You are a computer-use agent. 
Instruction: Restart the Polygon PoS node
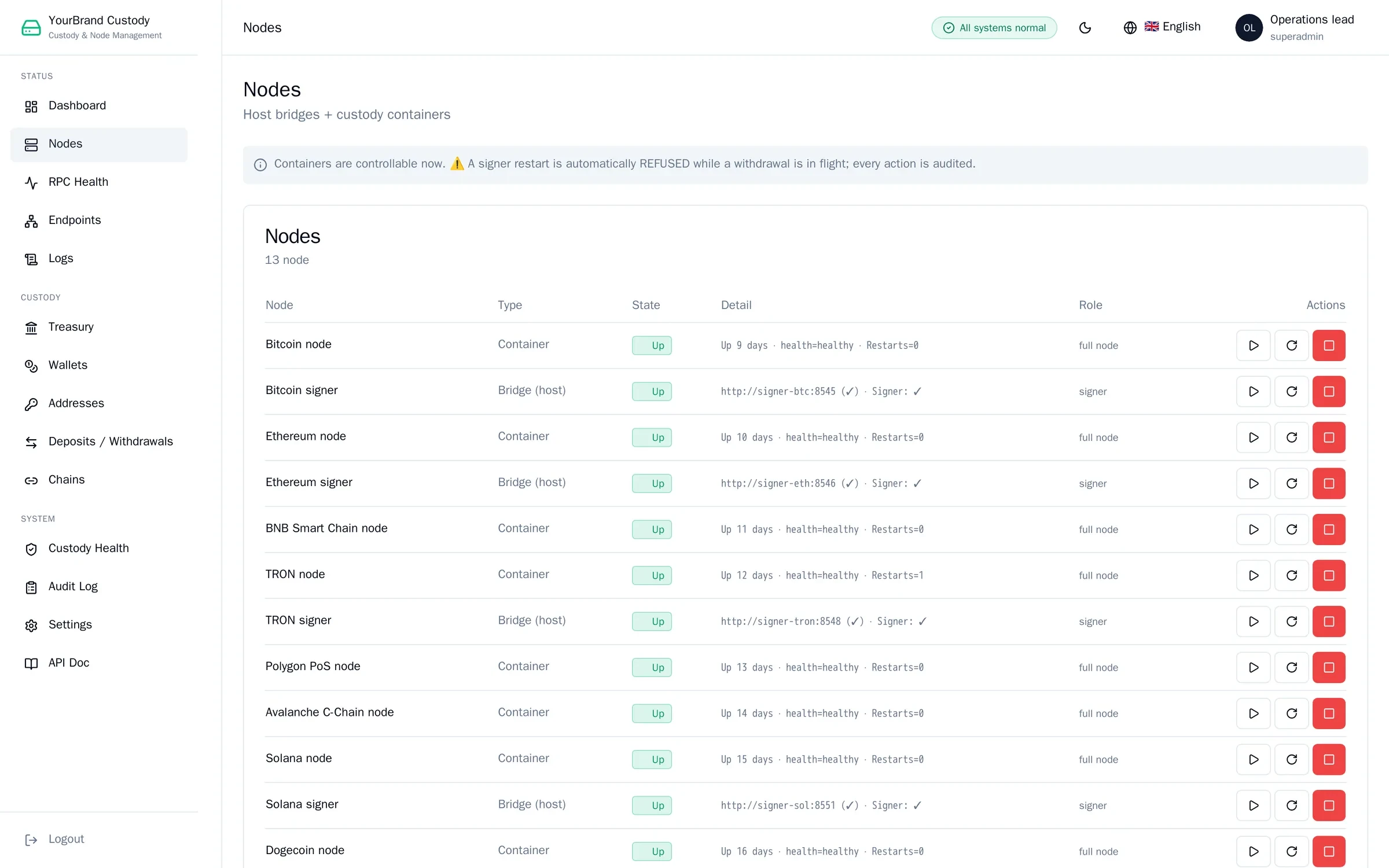(x=1291, y=667)
